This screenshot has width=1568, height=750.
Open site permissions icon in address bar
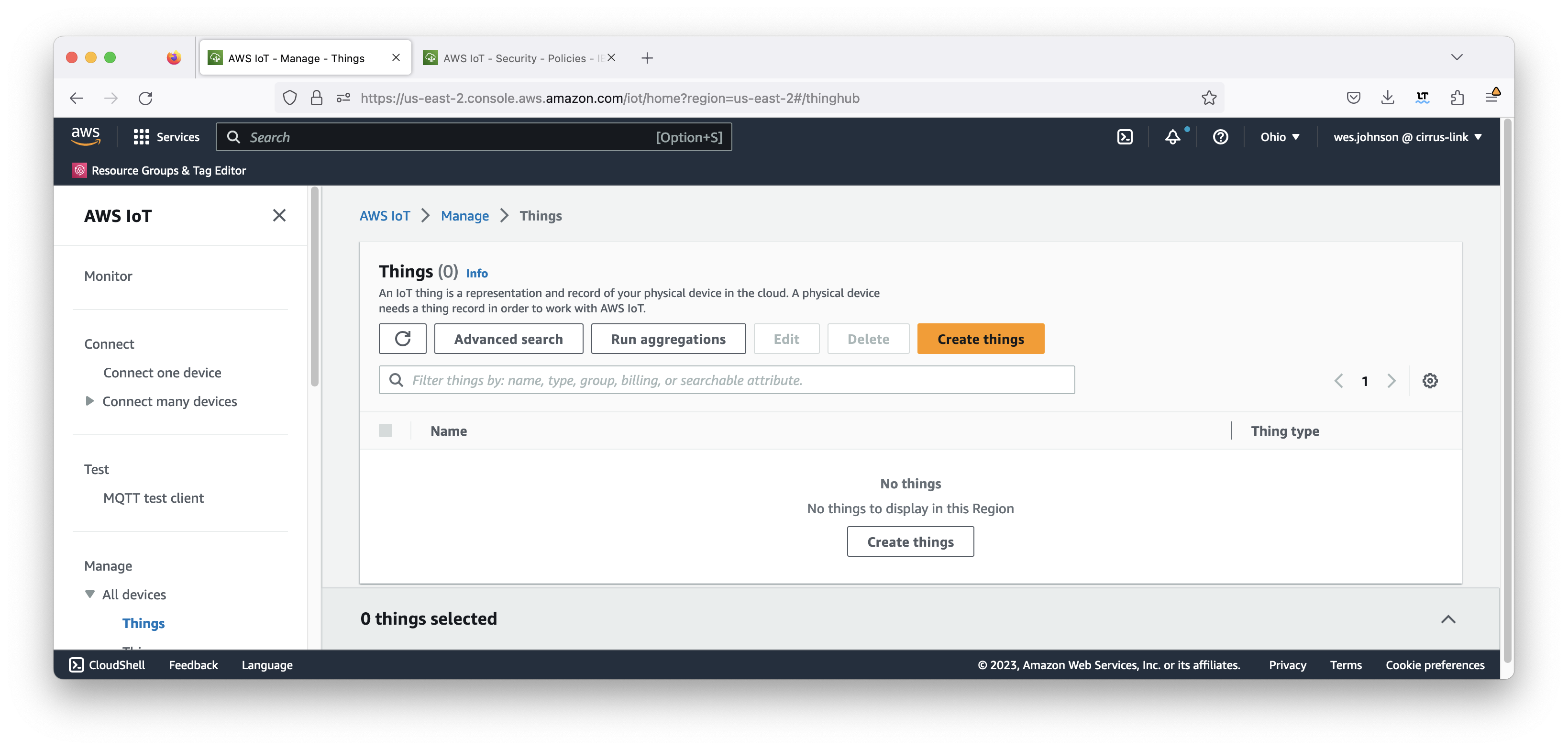point(343,98)
